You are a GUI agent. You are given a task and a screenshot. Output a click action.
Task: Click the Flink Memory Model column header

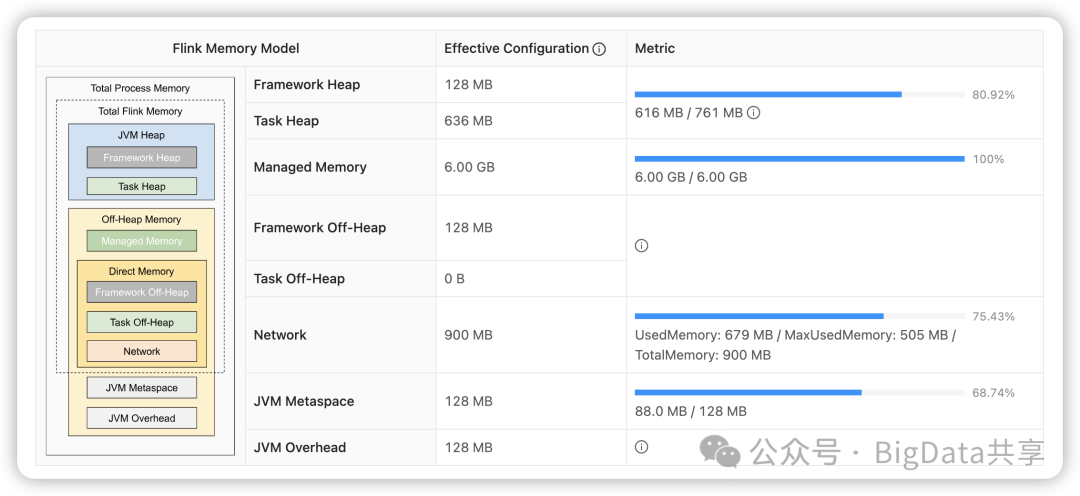[236, 49]
